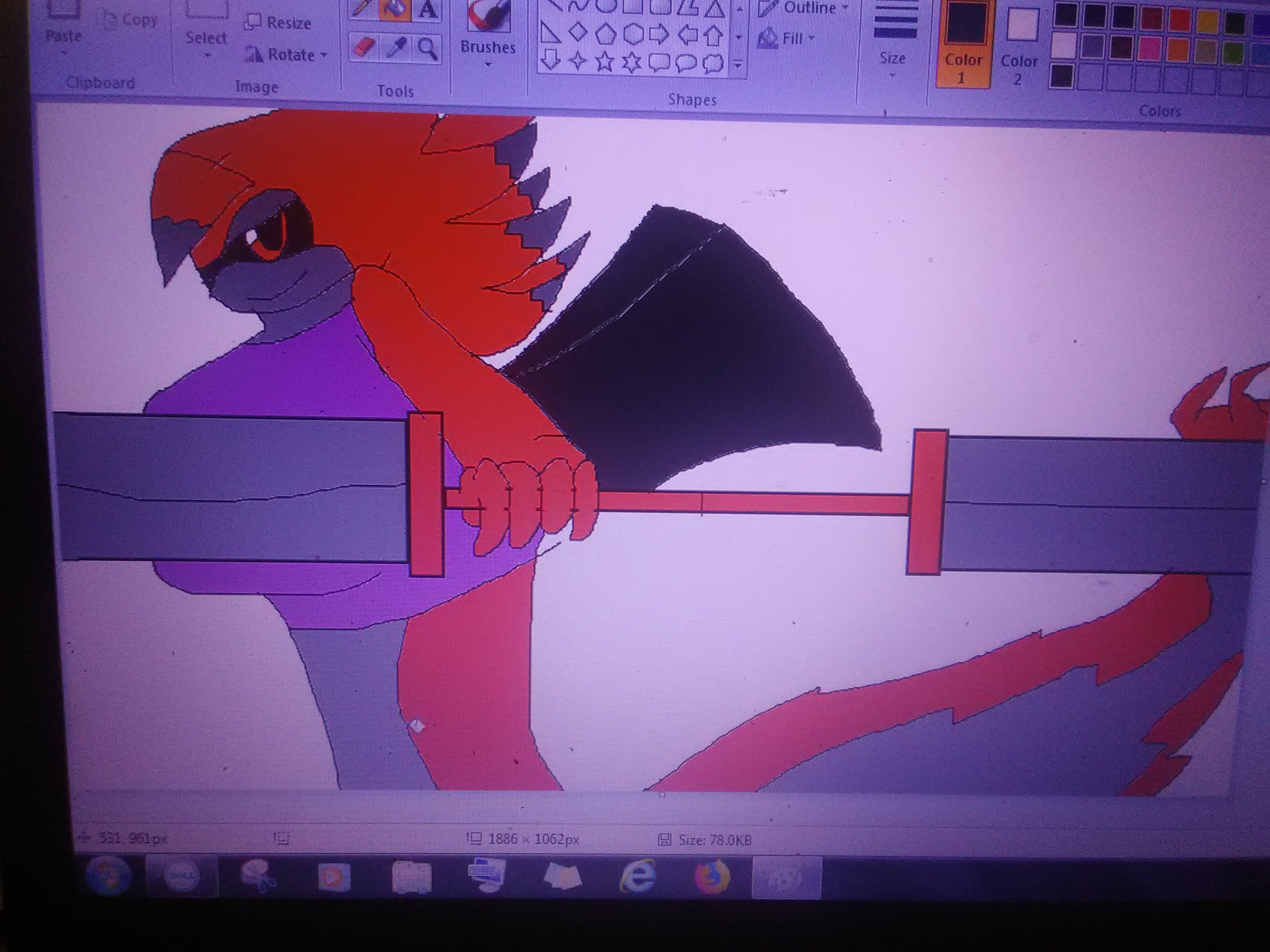The height and width of the screenshot is (952, 1270).
Task: Choose the pentagon shape
Action: pyautogui.click(x=605, y=34)
